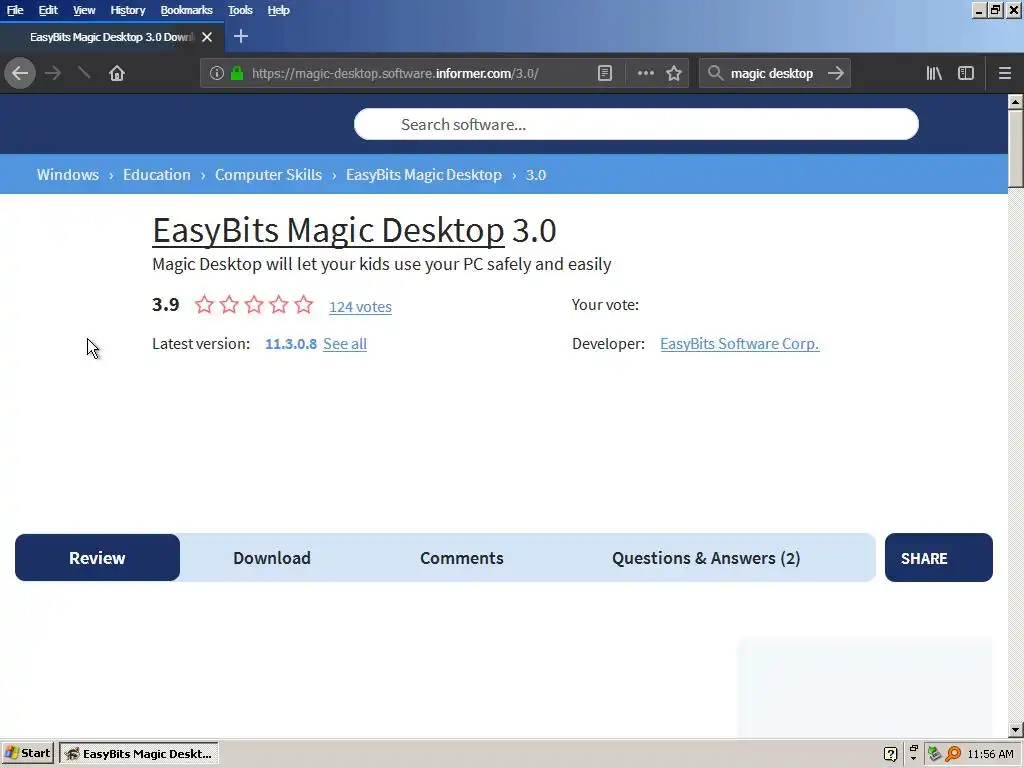Close the EasyBits Magic Desktop tab
Viewport: 1024px width, 768px height.
tap(207, 37)
